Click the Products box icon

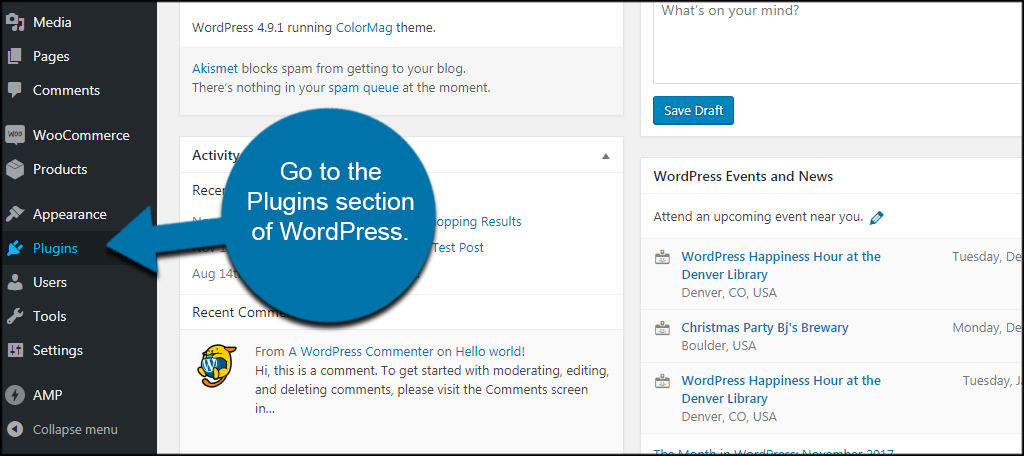pos(15,169)
